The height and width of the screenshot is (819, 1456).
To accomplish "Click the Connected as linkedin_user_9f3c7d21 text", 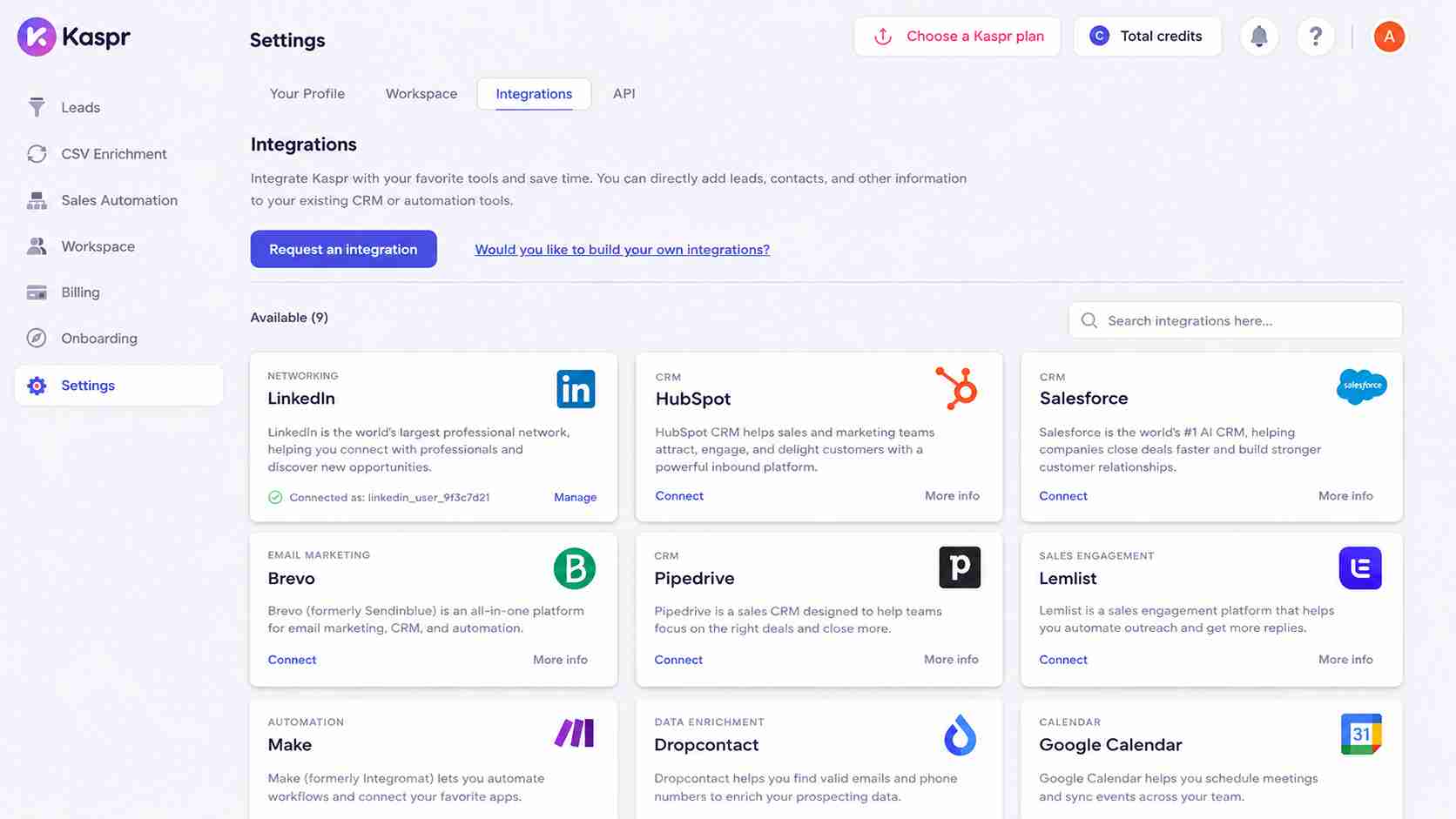I will (389, 498).
